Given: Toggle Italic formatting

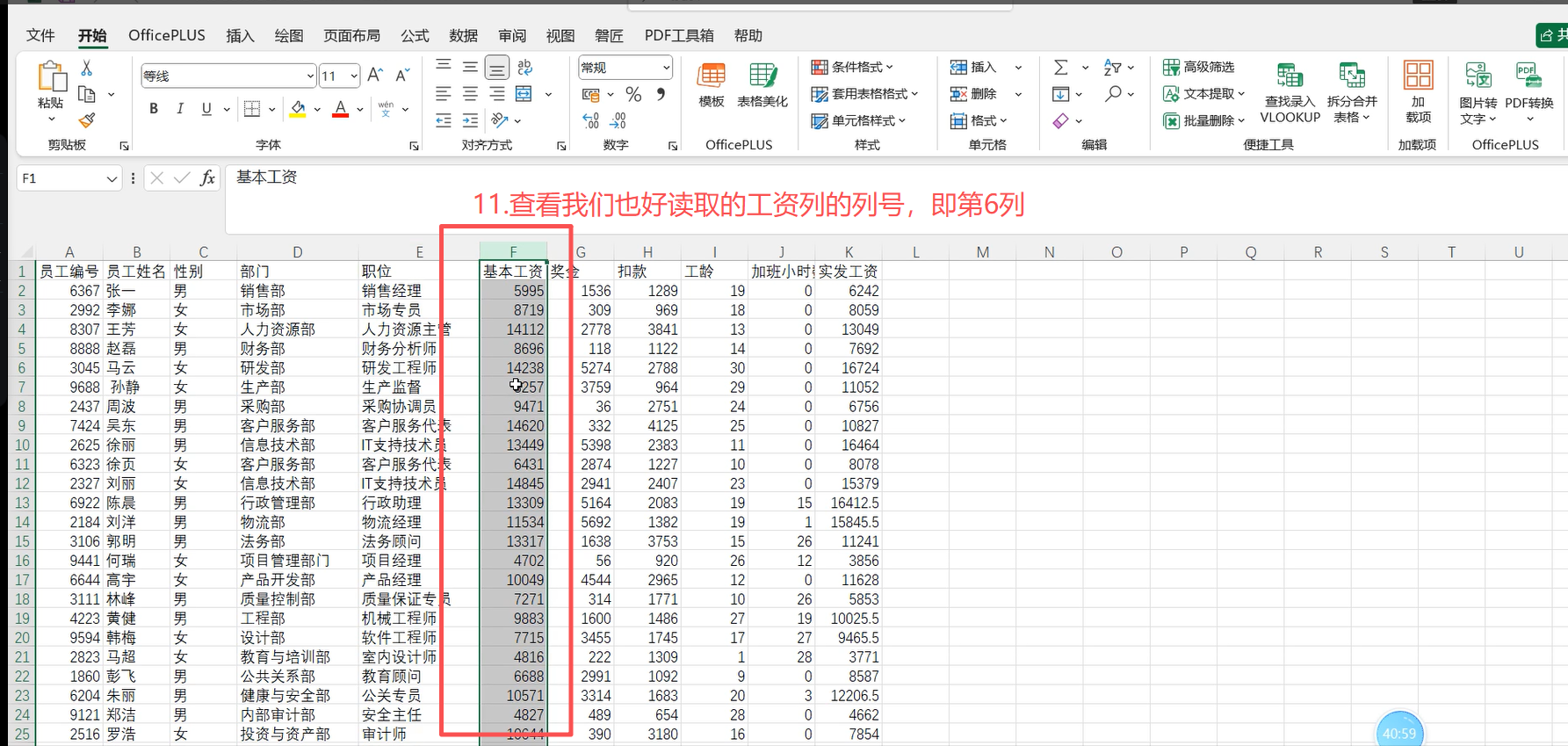Looking at the screenshot, I should pos(180,109).
